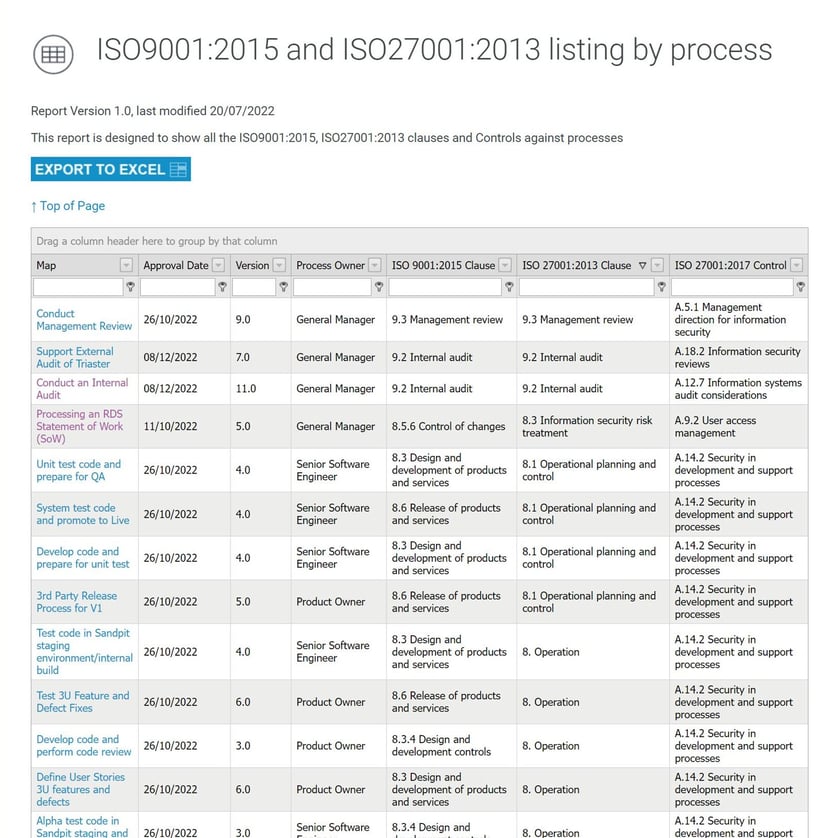
Task: Click the ISO 27001:2017 Control filter box
Action: tap(732, 287)
